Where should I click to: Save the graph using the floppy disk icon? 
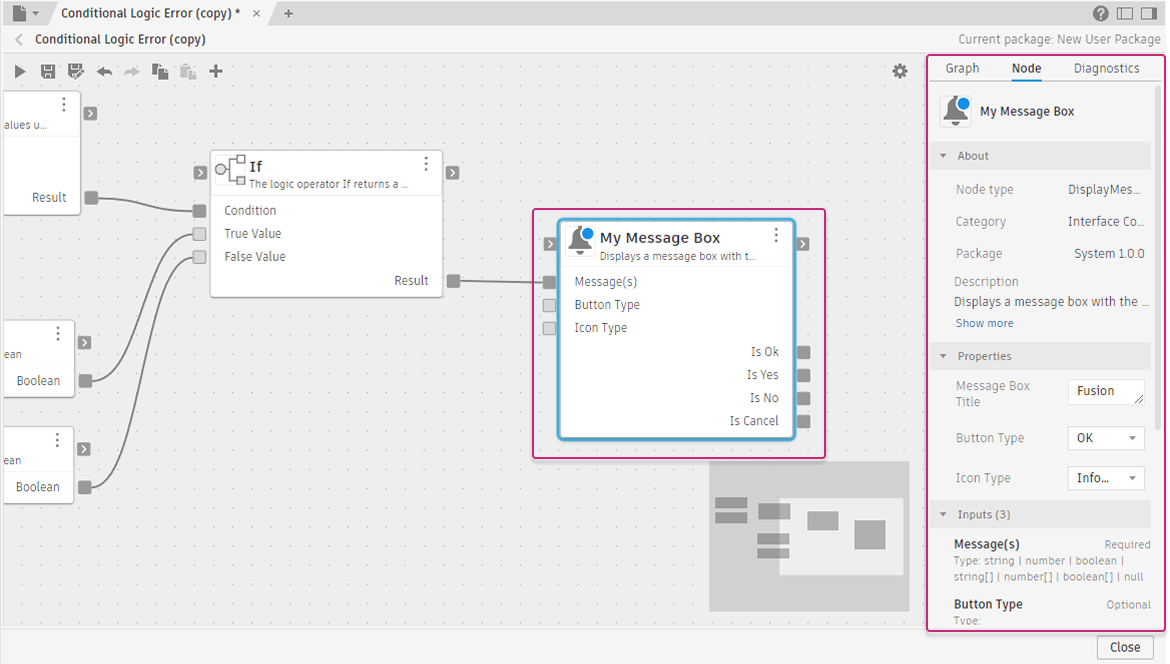[x=48, y=72]
